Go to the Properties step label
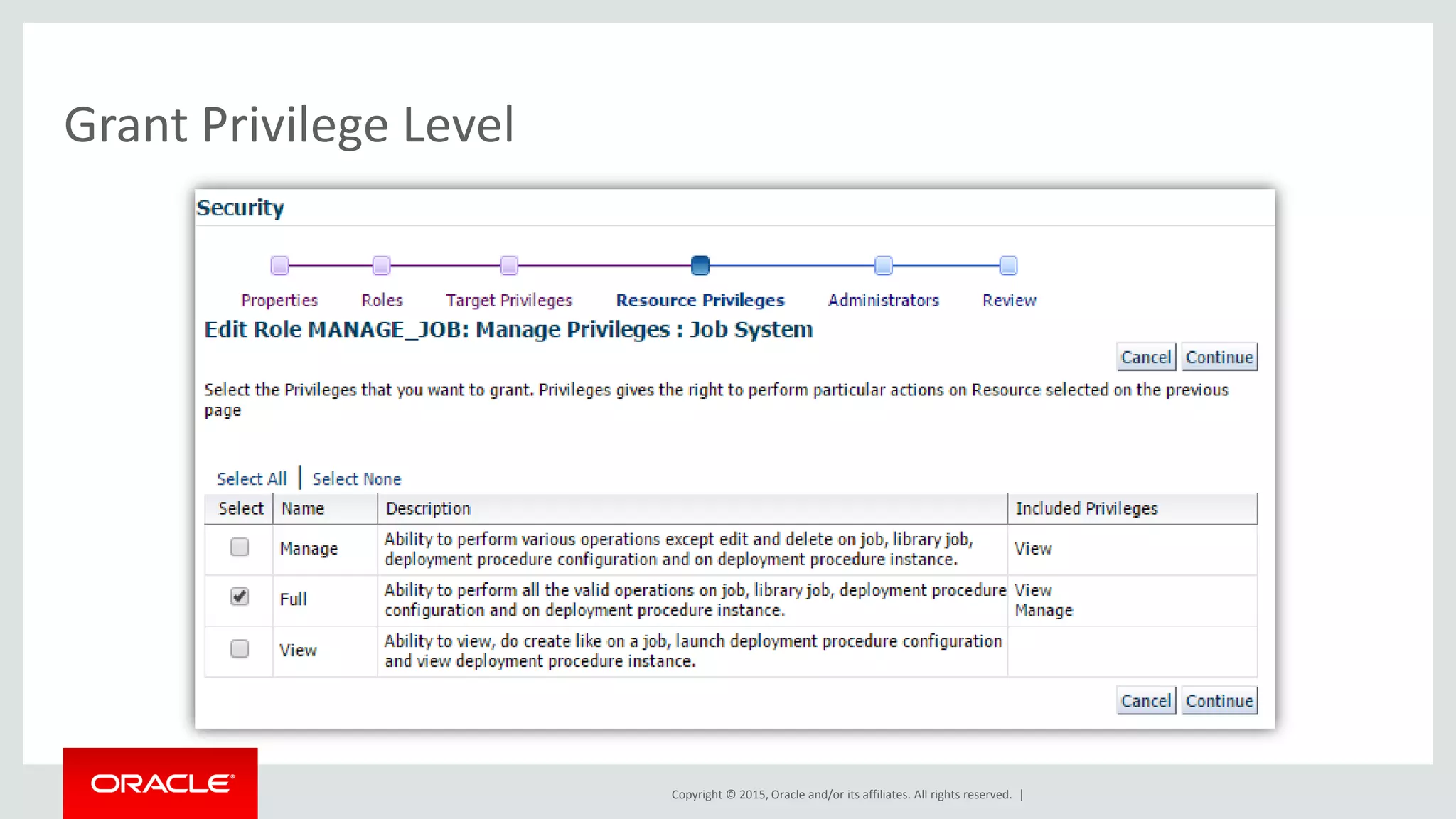1456x819 pixels. point(279,301)
